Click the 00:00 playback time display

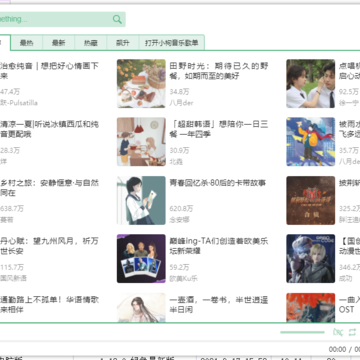click(337, 349)
